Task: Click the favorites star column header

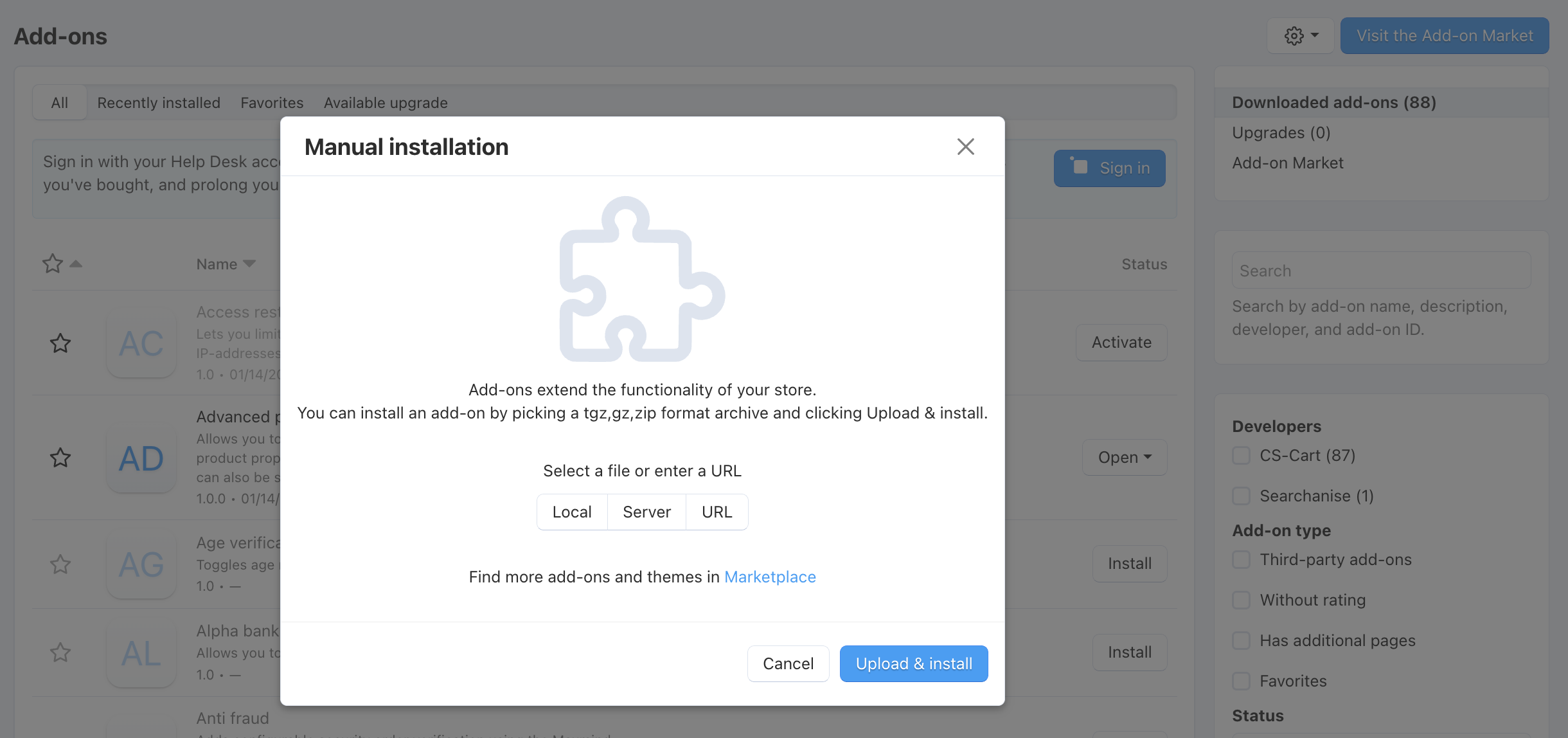Action: coord(53,264)
